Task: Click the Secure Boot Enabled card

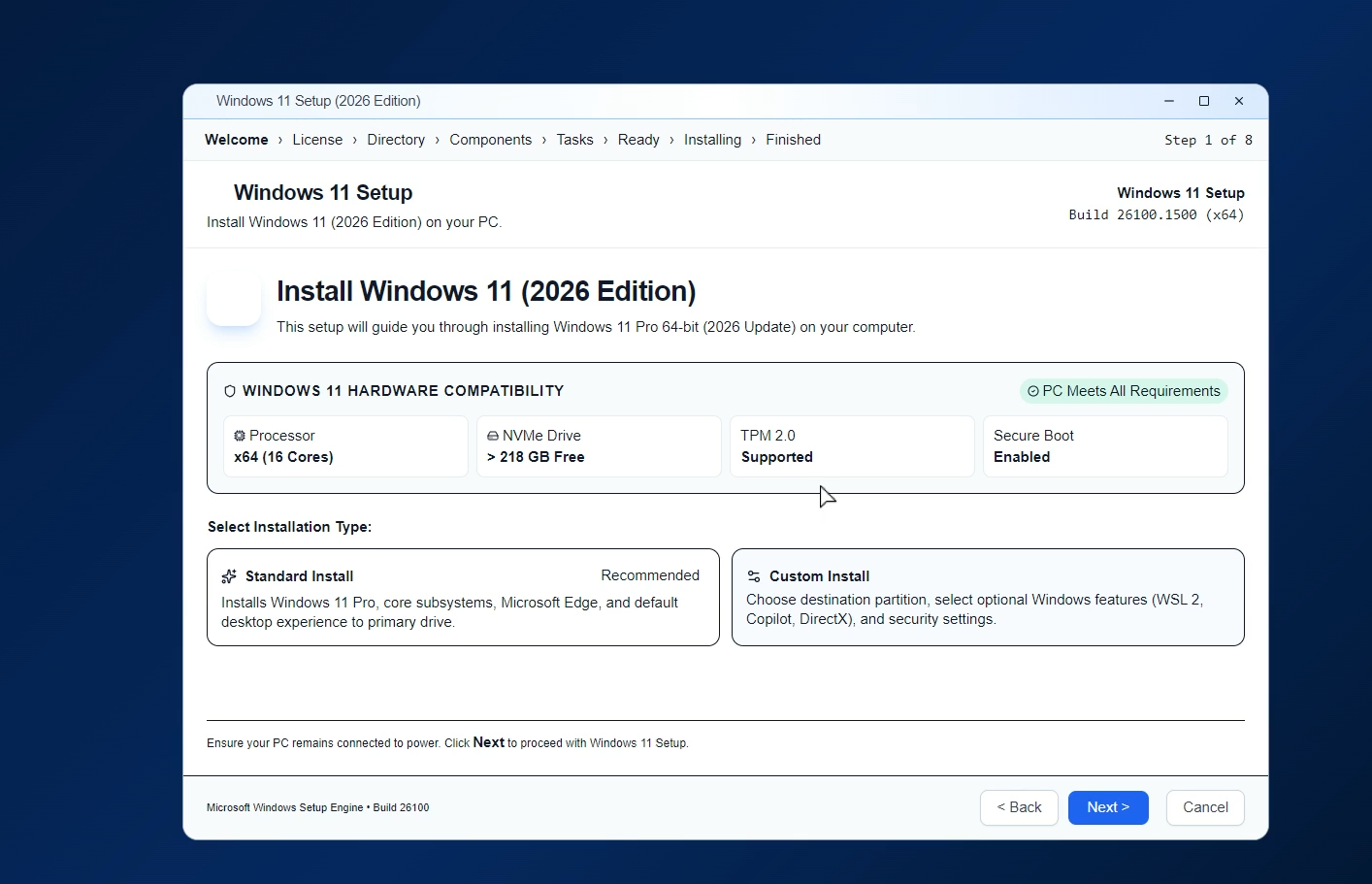Action: click(x=1105, y=446)
